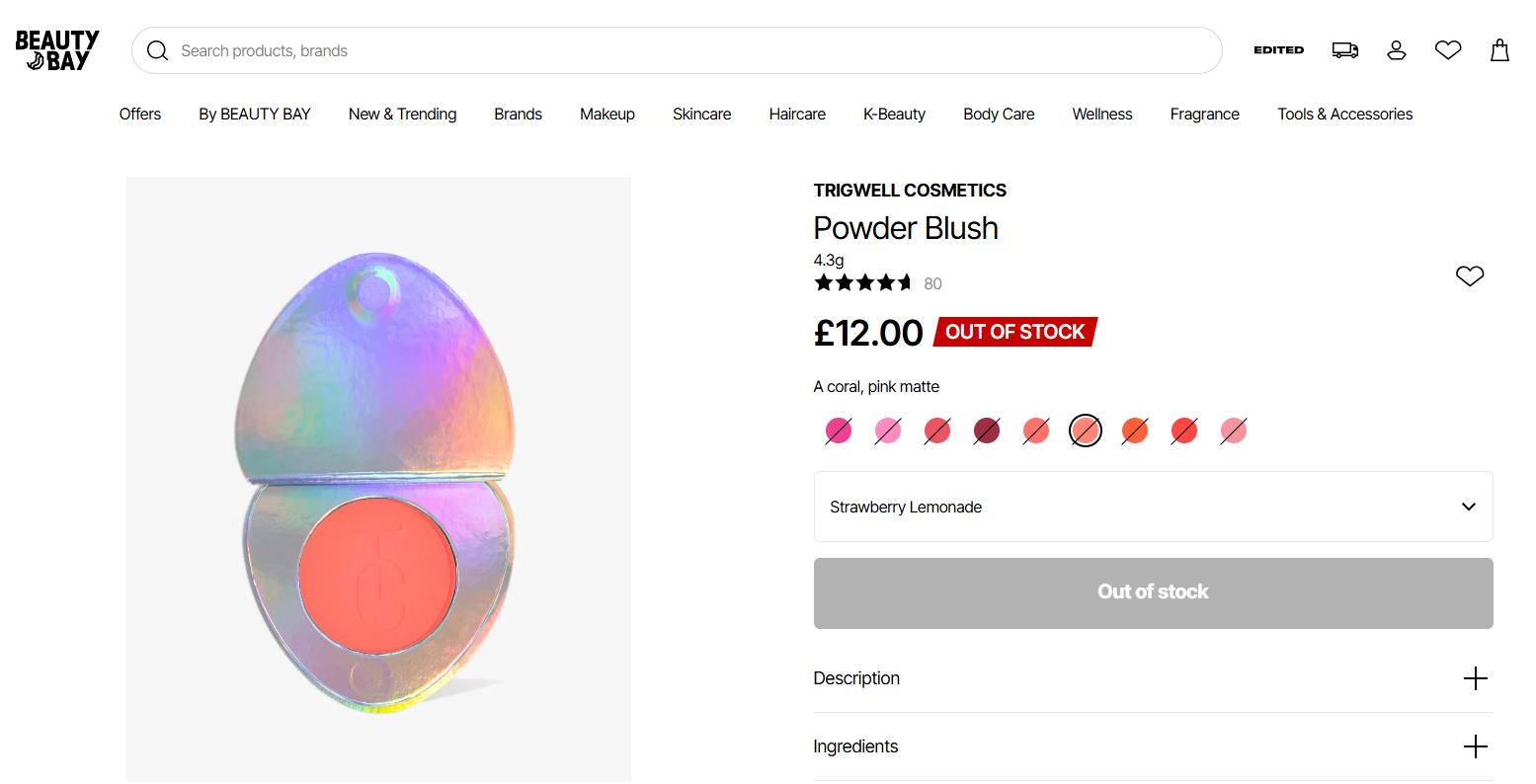Click the EDITED logo link
Image resolution: width=1536 pixels, height=784 pixels.
1278,50
